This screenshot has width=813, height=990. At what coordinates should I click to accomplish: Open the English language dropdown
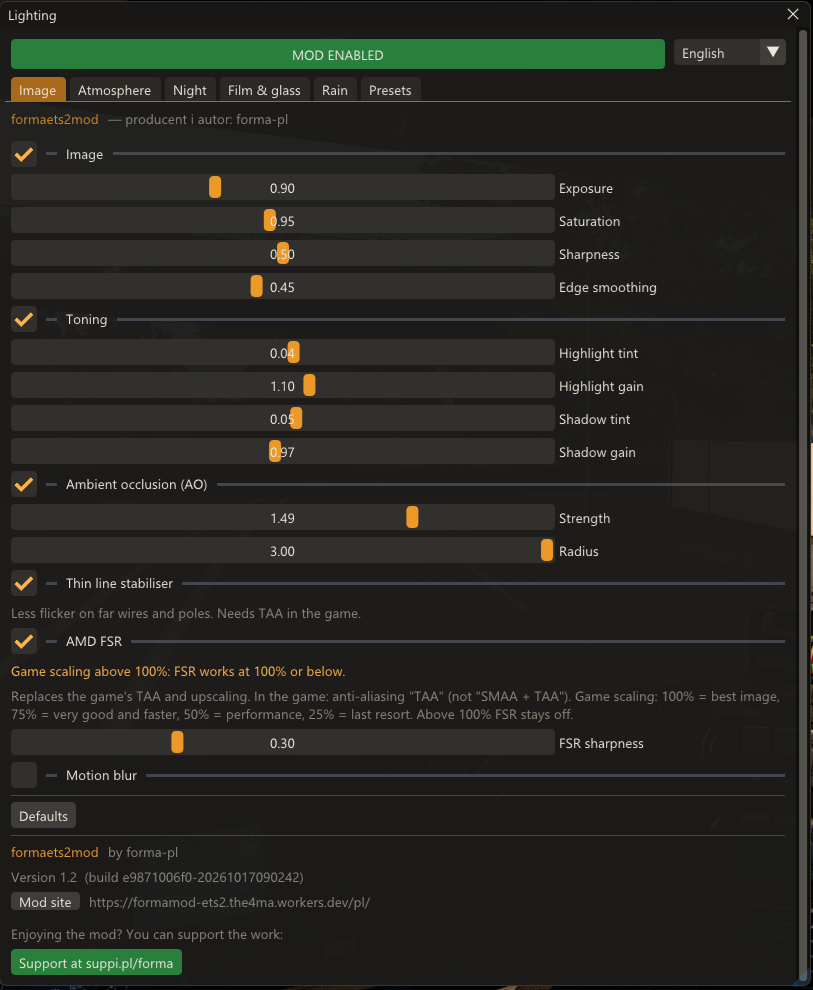point(730,53)
